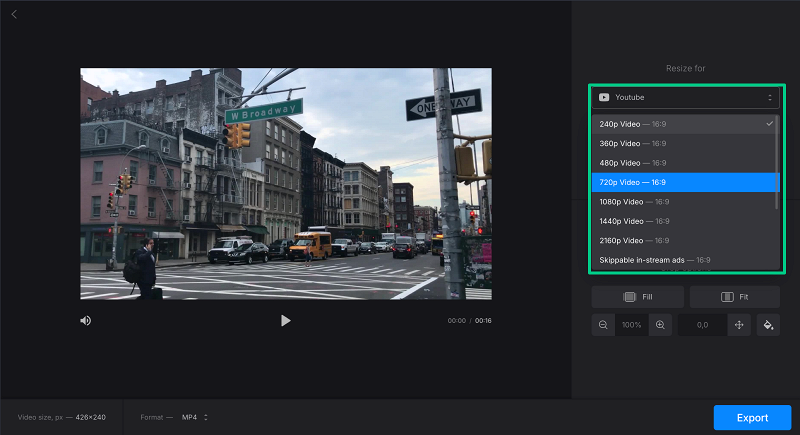Viewport: 800px width, 435px height.
Task: Select 240p Video option
Action: [x=684, y=124]
